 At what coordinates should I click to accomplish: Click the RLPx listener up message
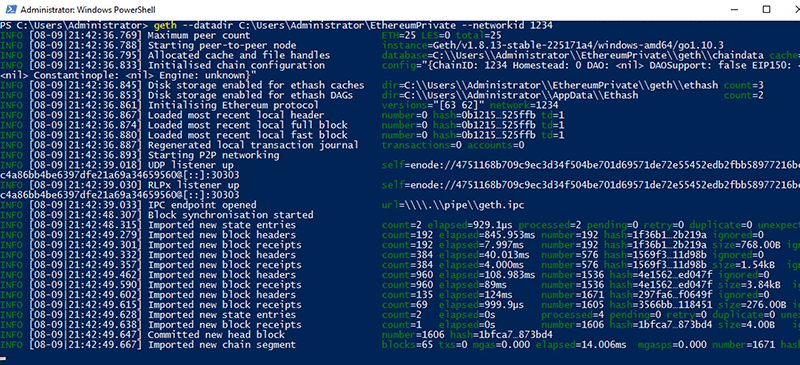coord(193,185)
